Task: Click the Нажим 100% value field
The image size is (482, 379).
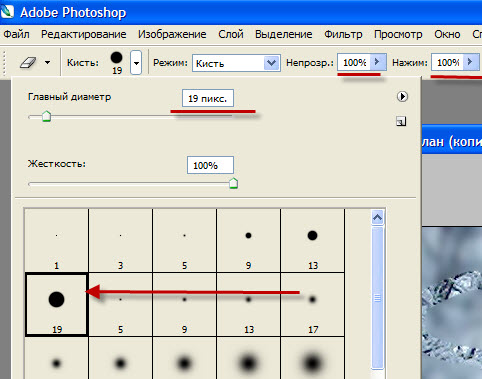Action: [x=448, y=62]
